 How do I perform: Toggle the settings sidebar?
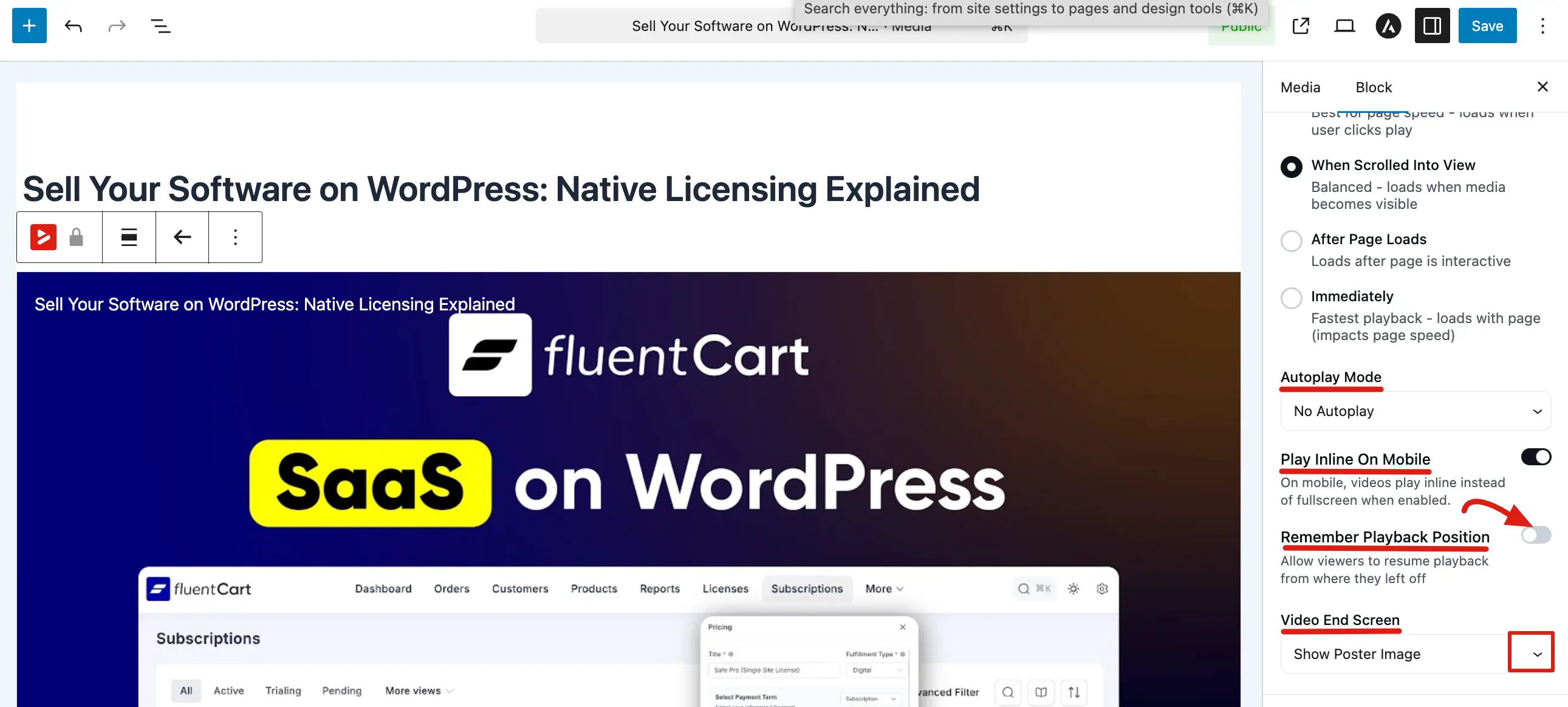click(1433, 26)
